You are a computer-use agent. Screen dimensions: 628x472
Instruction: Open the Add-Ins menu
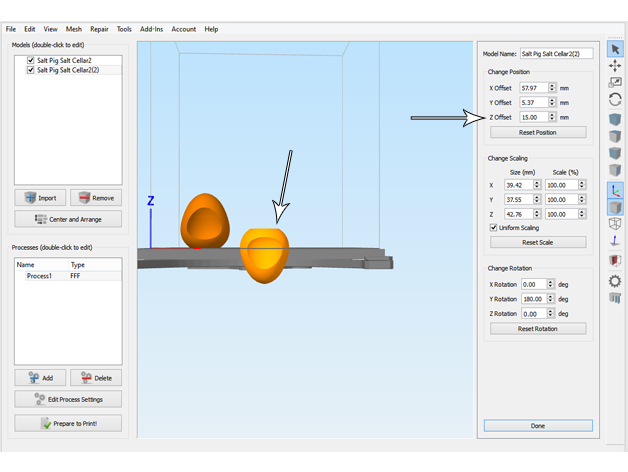pyautogui.click(x=151, y=29)
